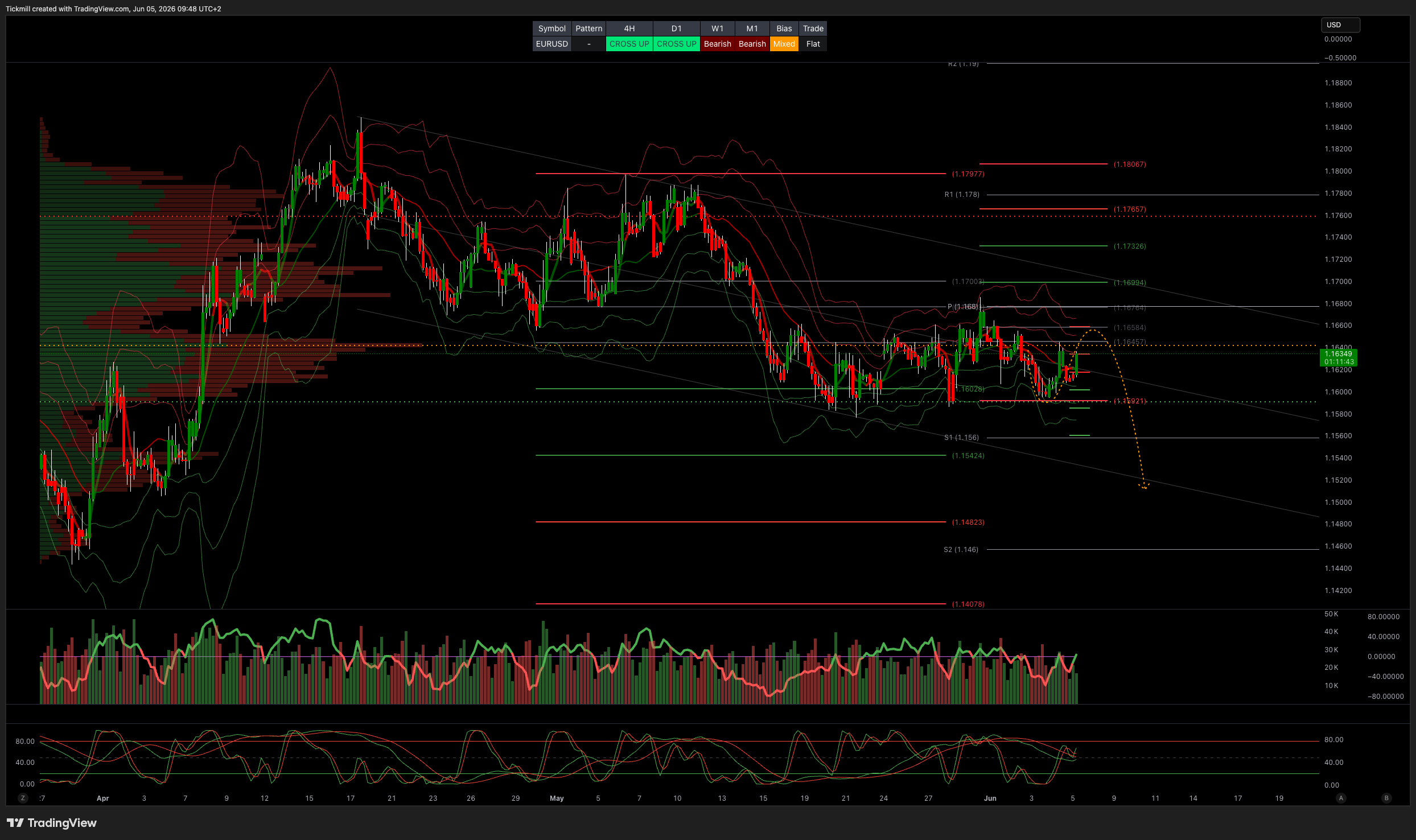
Task: Click the EURUSD symbol cell
Action: pyautogui.click(x=551, y=44)
